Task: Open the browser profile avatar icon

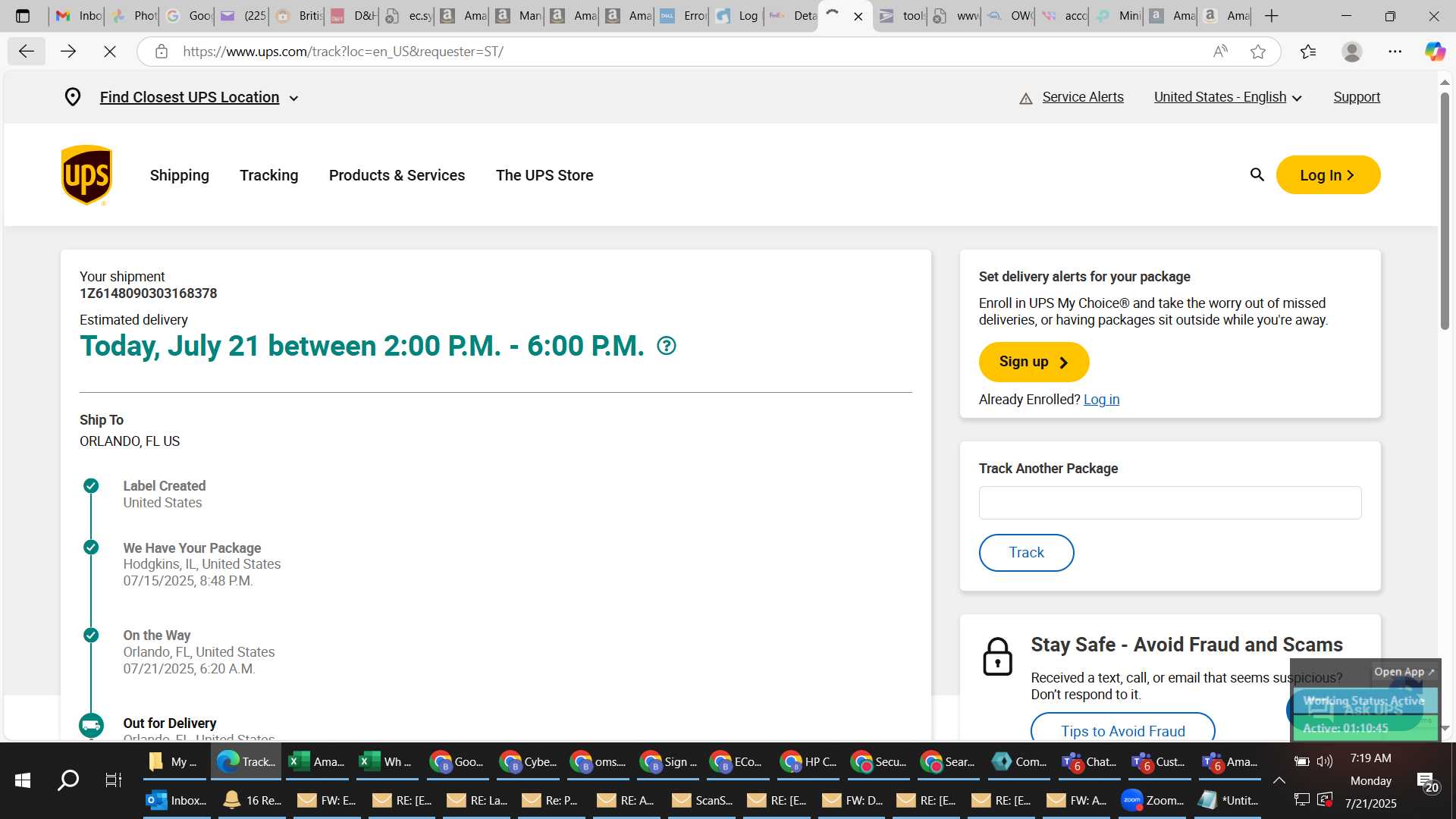Action: coord(1351,52)
